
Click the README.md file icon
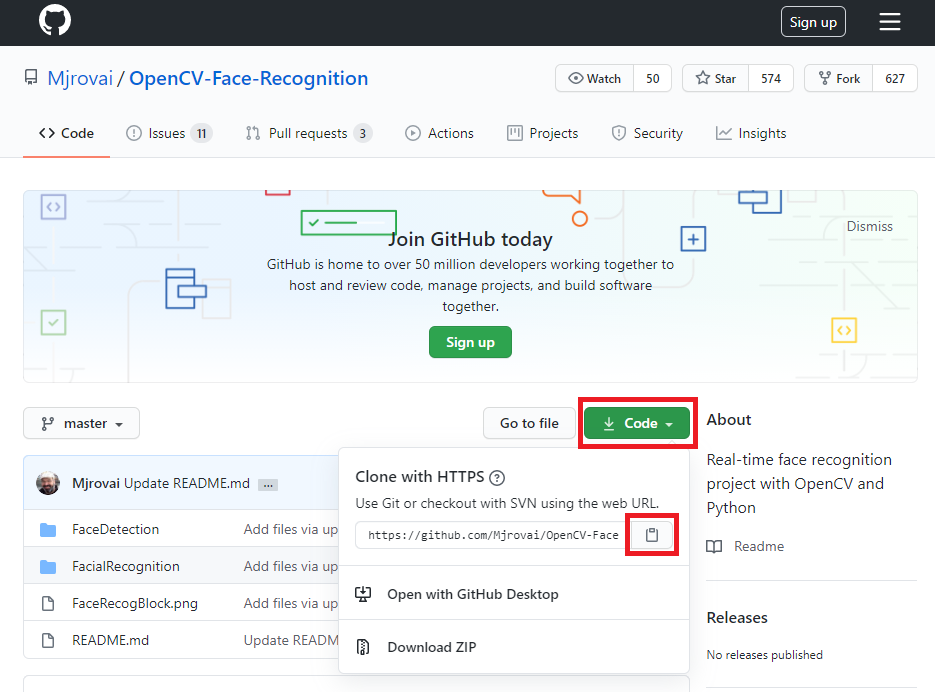click(x=48, y=641)
